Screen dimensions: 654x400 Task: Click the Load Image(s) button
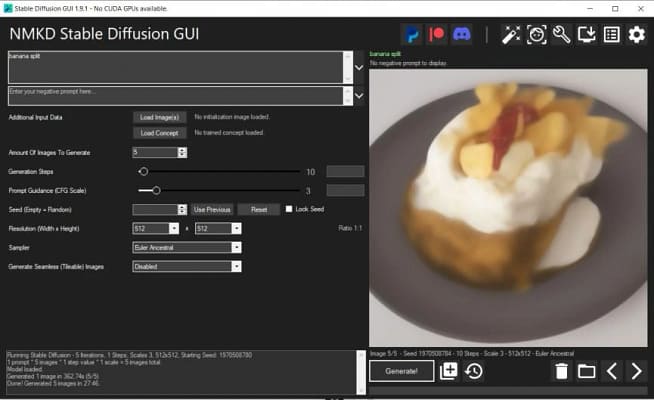[160, 117]
